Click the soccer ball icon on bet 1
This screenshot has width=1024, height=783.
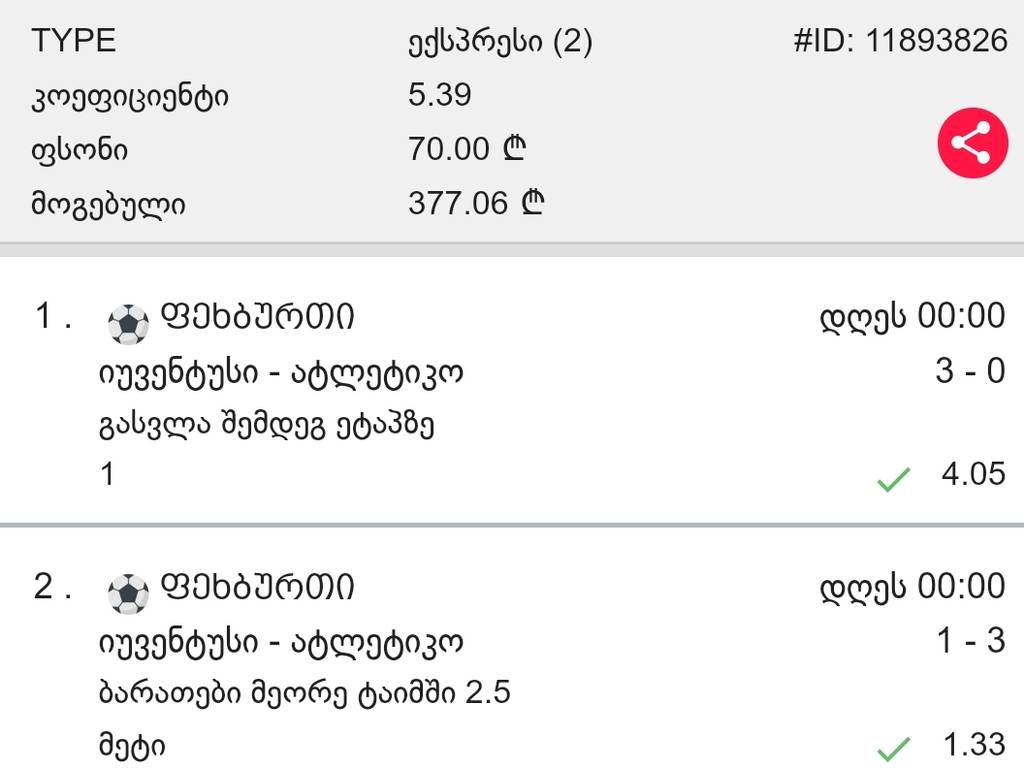point(127,322)
